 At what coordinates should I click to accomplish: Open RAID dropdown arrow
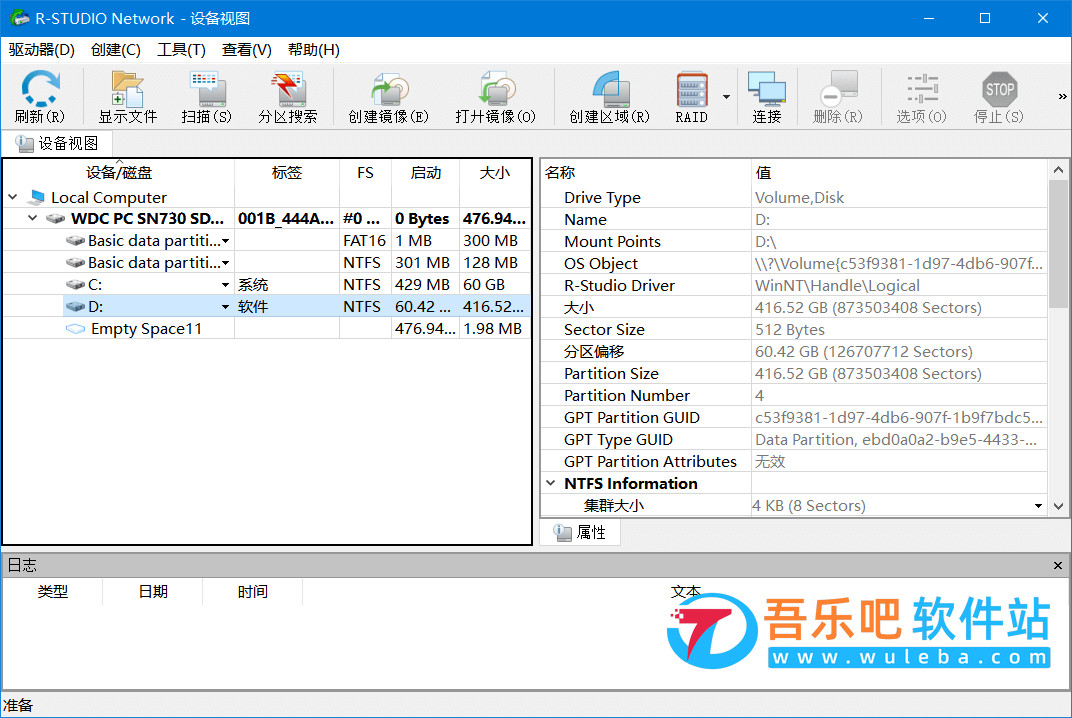click(726, 97)
